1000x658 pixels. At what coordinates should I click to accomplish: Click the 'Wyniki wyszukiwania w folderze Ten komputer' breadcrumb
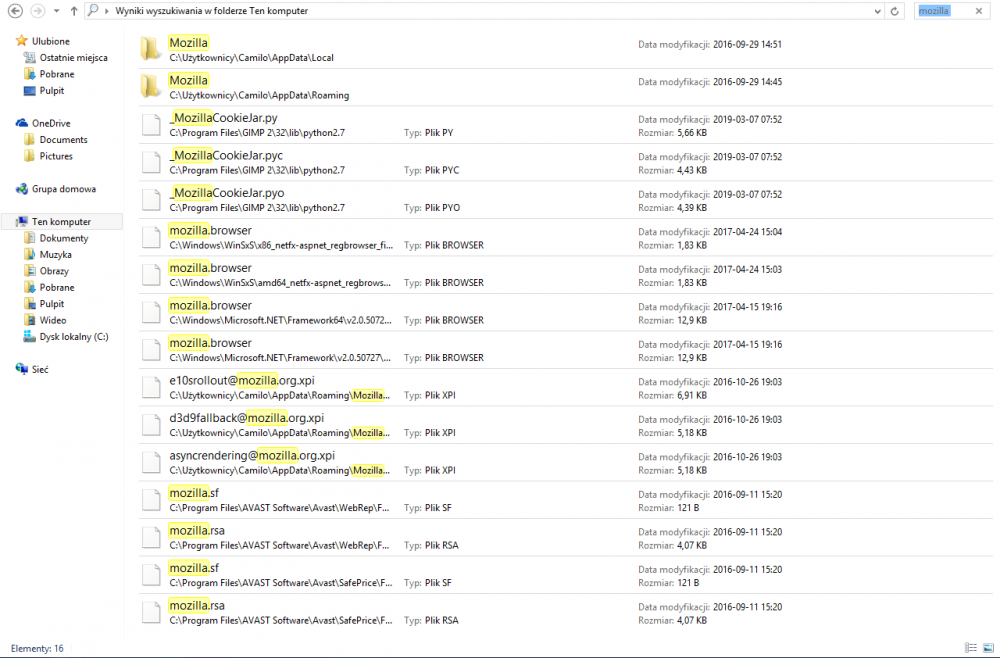212,11
